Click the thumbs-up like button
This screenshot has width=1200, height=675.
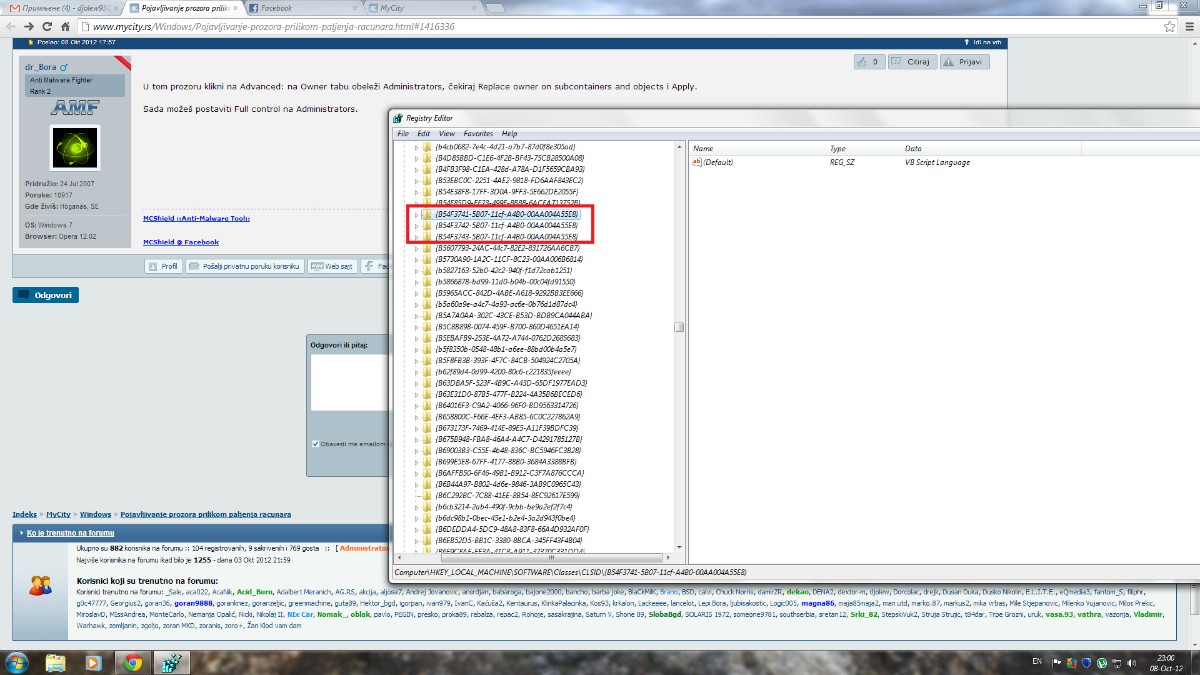tap(869, 61)
